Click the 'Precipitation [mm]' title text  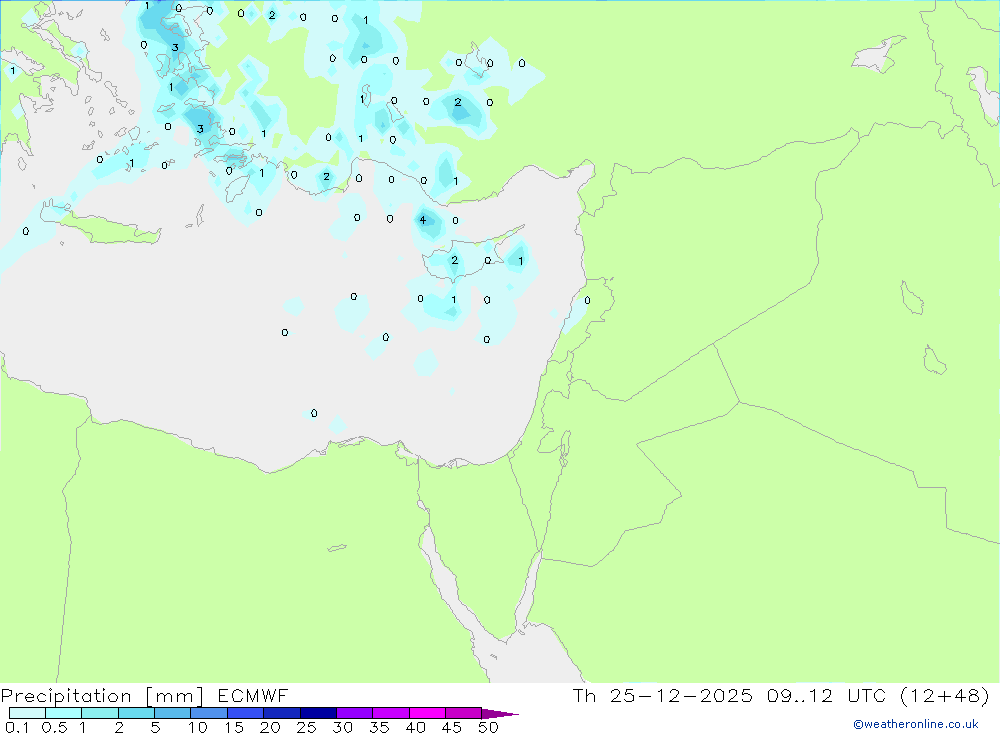coord(102,695)
